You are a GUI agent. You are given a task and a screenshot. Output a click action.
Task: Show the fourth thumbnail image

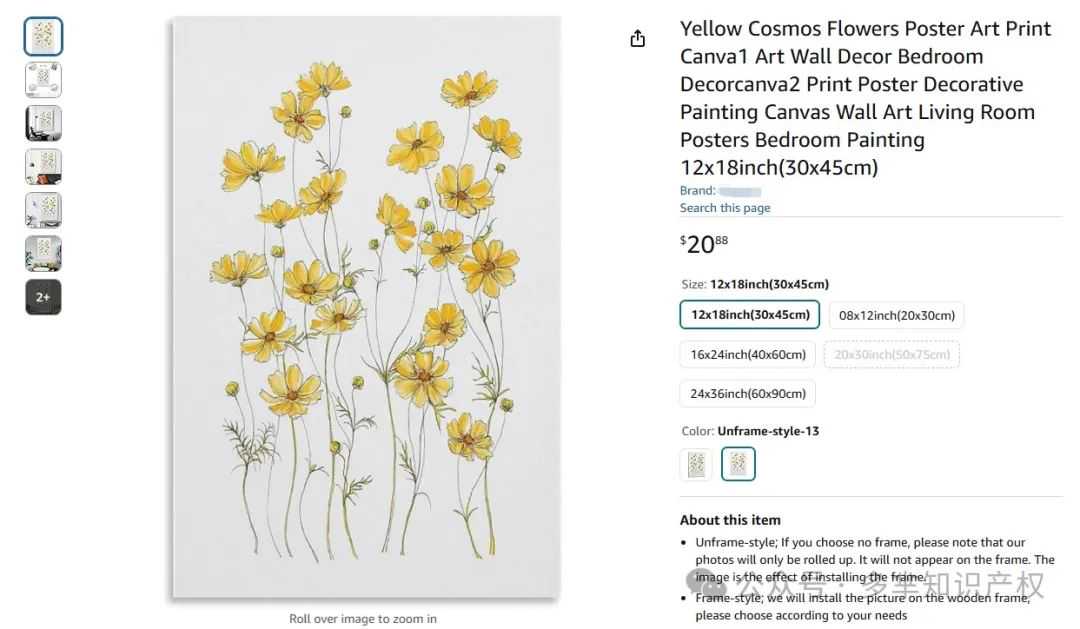coord(43,167)
